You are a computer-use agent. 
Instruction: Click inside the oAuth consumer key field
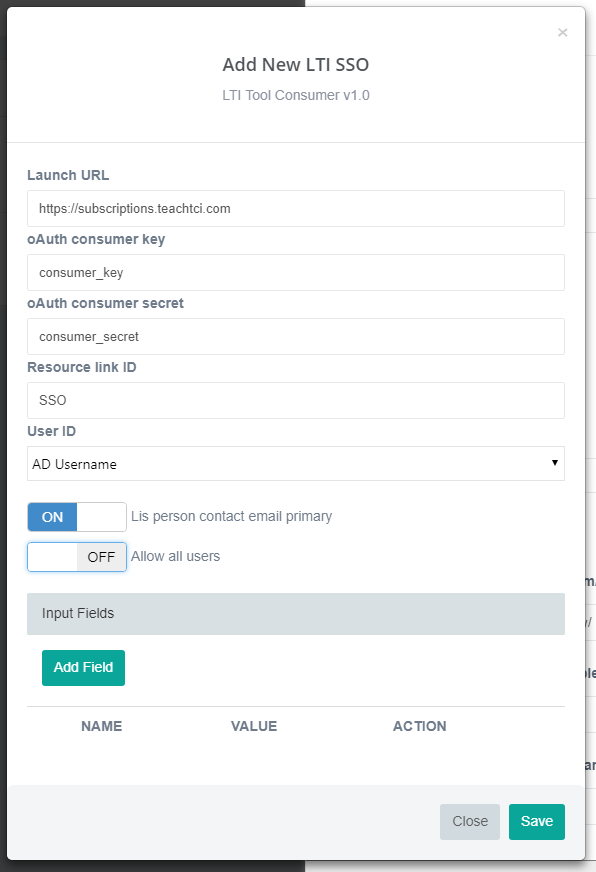click(296, 272)
